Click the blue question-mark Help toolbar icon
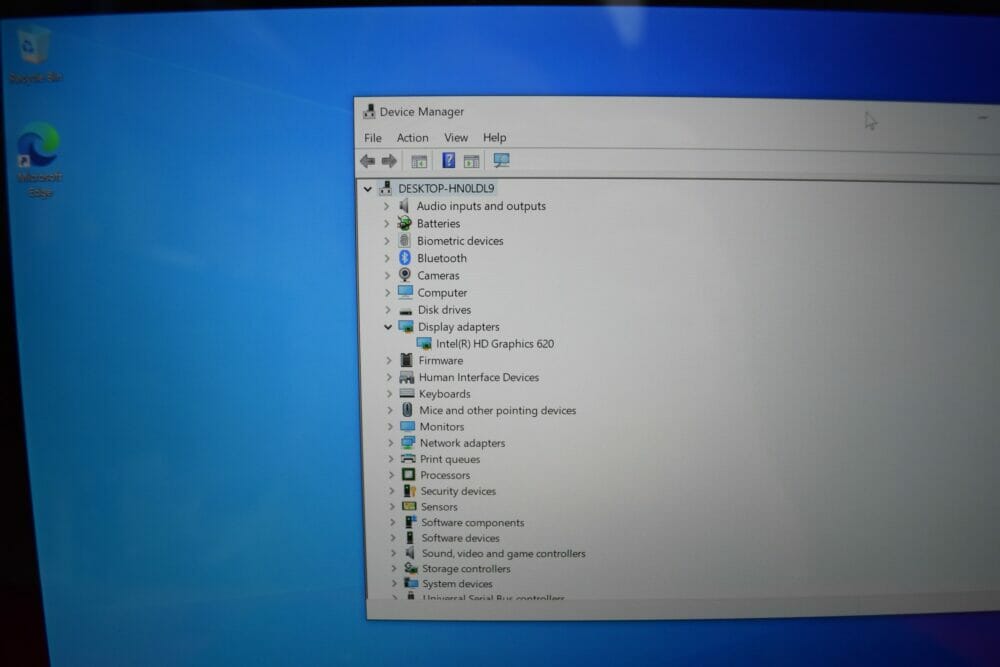Image resolution: width=1000 pixels, height=667 pixels. click(448, 161)
